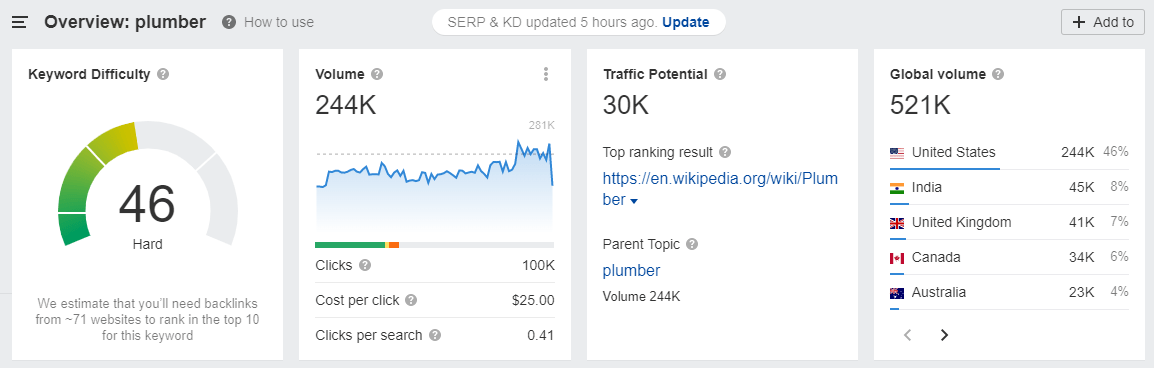1154x368 pixels.
Task: Click the Parent Topic help icon
Action: 692,244
